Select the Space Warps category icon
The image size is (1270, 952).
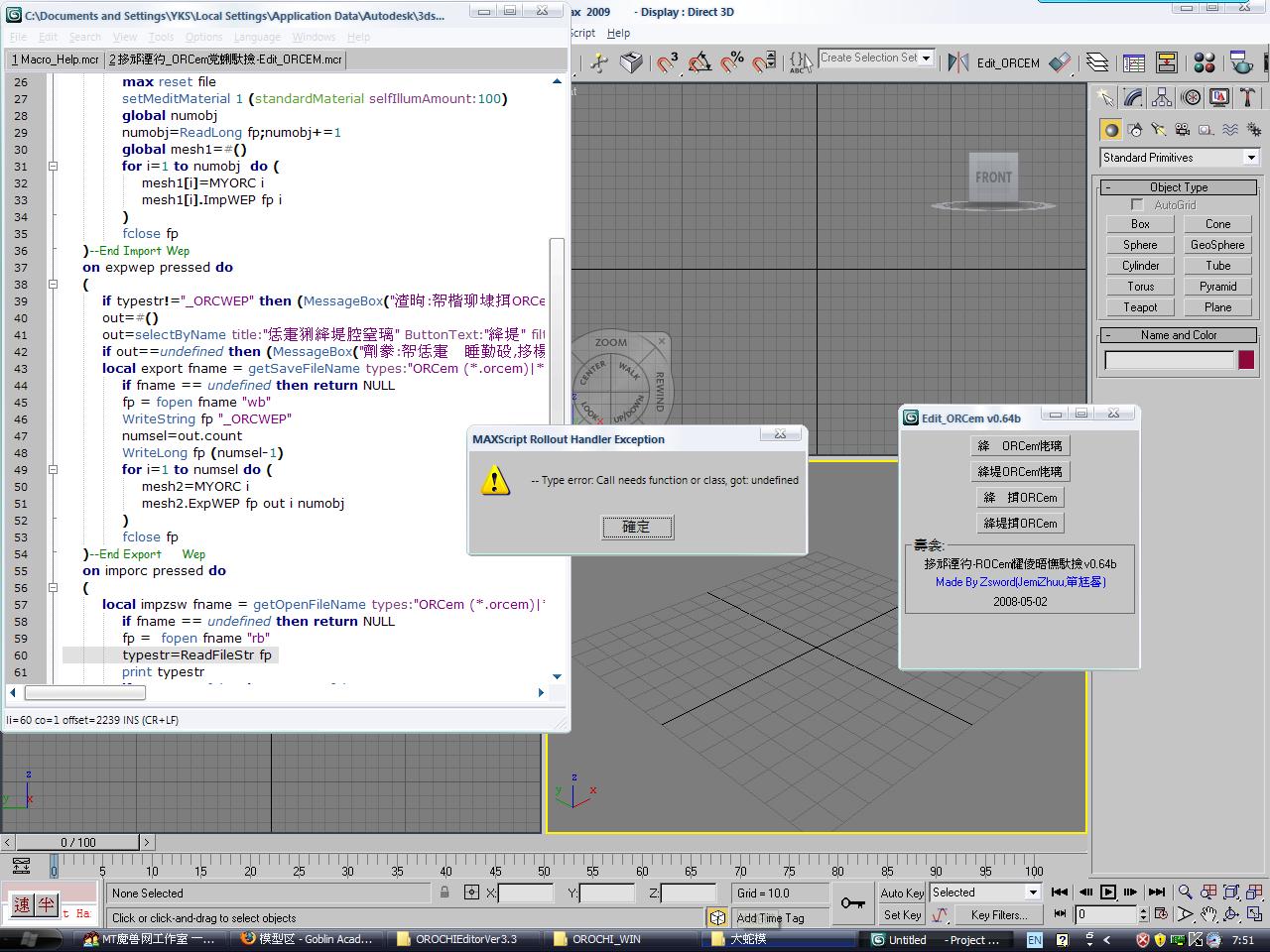coord(1230,130)
